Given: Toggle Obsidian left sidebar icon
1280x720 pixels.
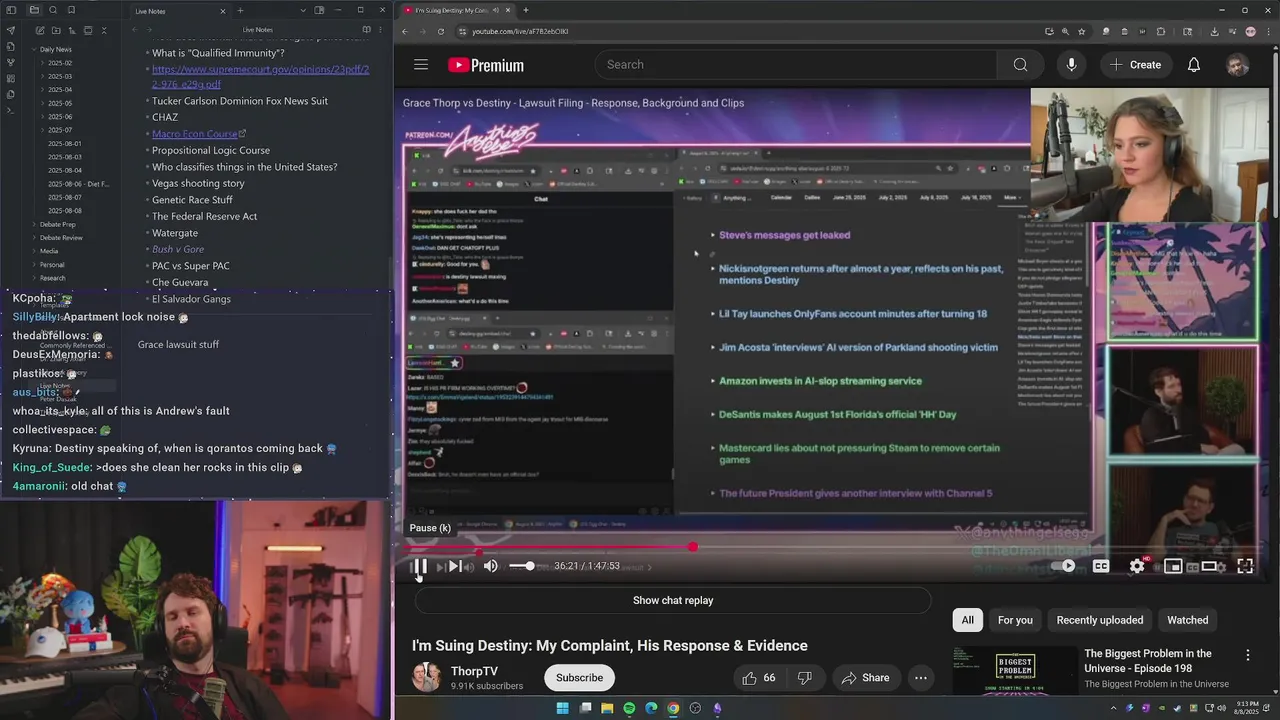Looking at the screenshot, I should click(10, 10).
